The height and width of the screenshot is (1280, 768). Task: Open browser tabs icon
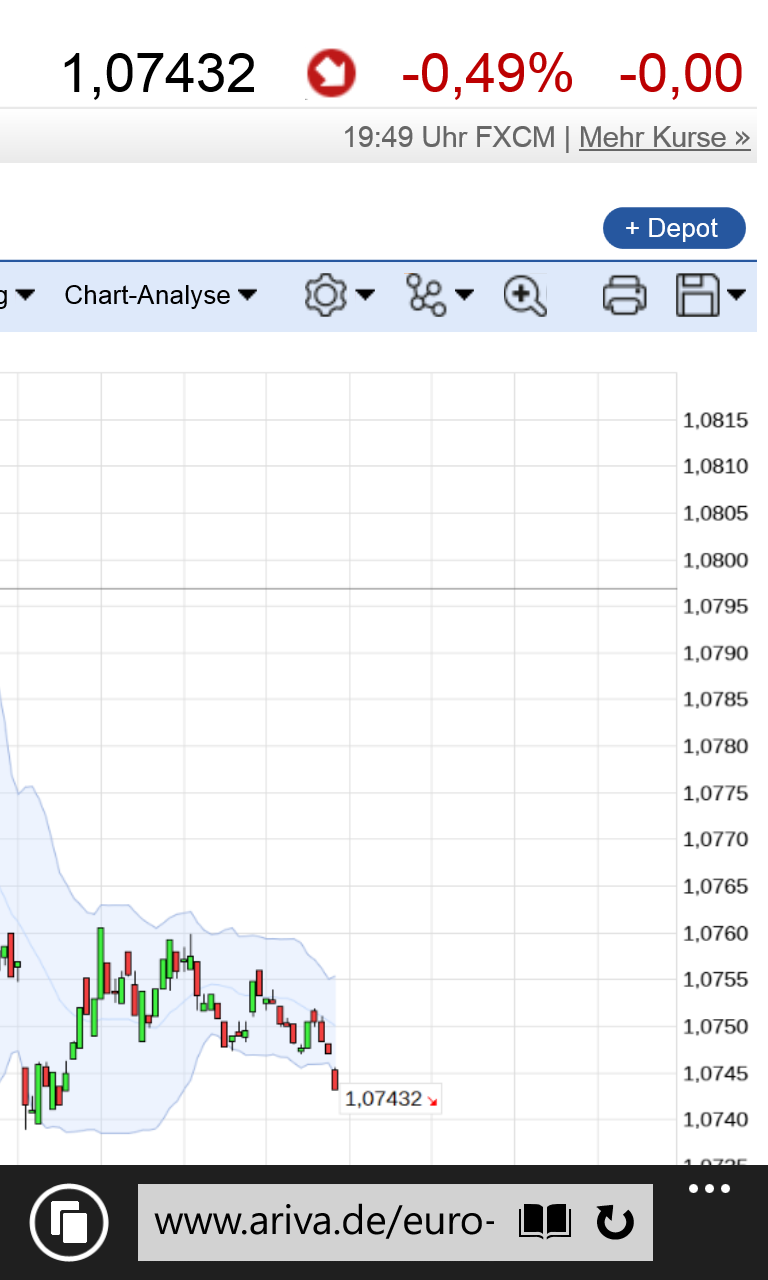69,1222
